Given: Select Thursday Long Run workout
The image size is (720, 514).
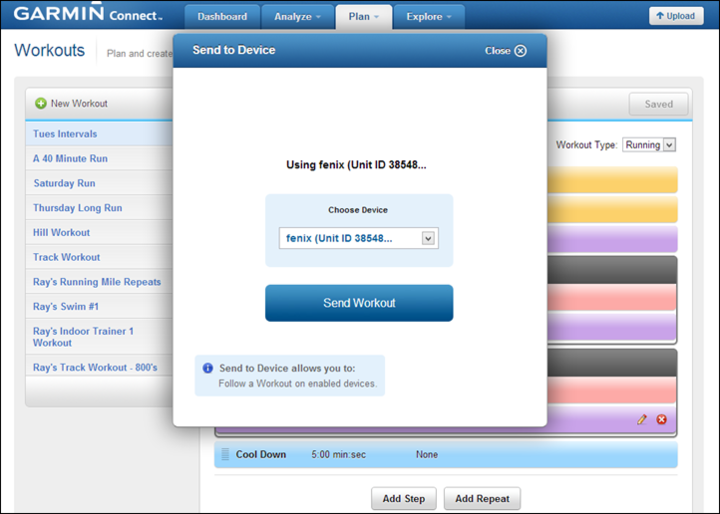Looking at the screenshot, I should pos(77,208).
